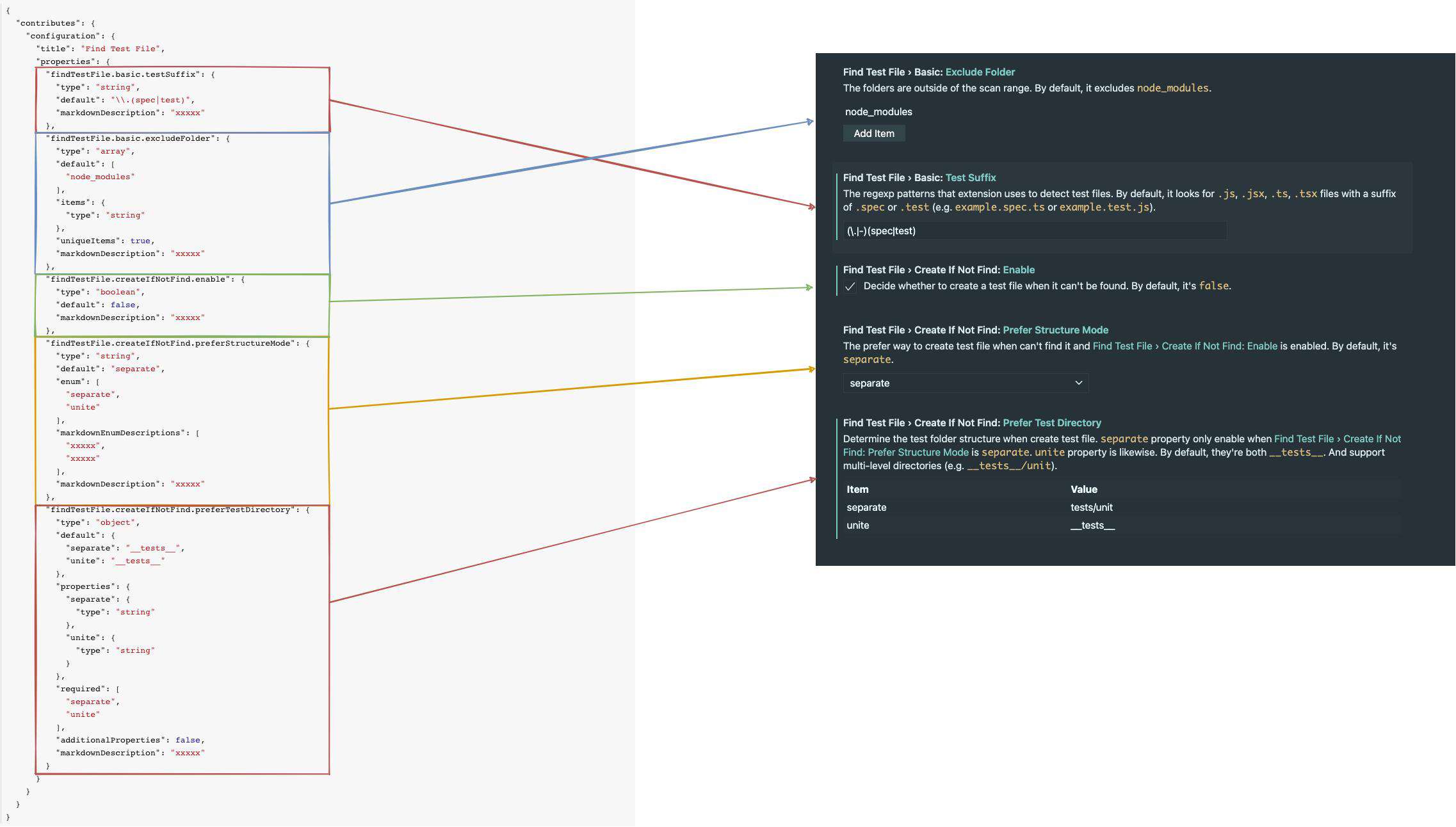
Task: Click the Test Suffix regexp input field
Action: click(1035, 230)
